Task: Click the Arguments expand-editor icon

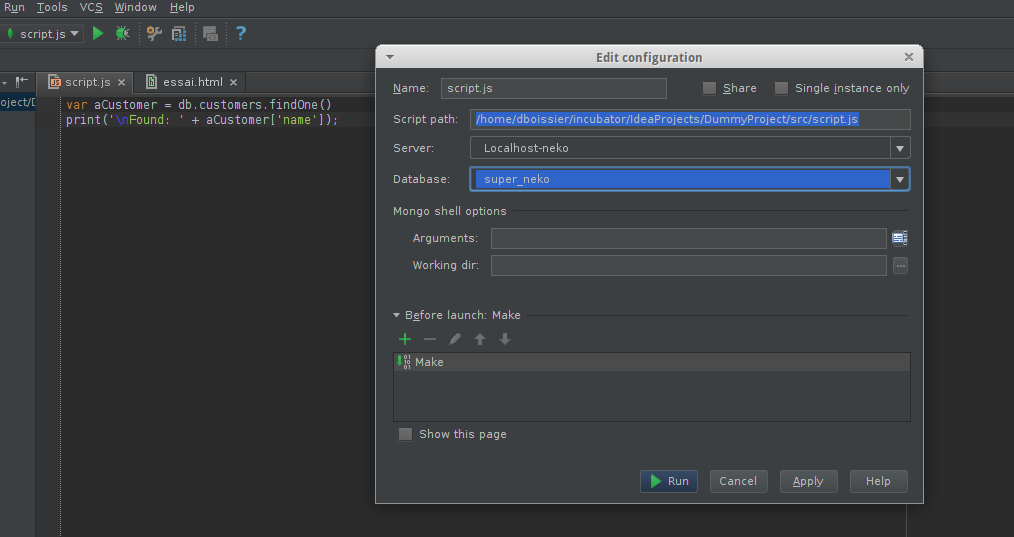Action: (x=899, y=238)
